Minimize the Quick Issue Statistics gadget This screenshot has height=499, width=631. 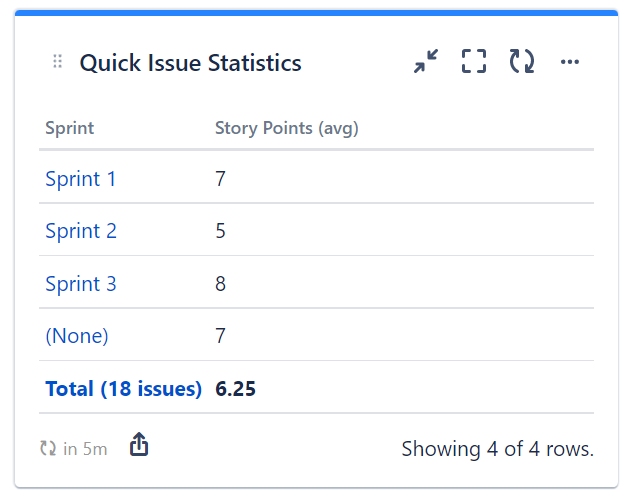(426, 61)
